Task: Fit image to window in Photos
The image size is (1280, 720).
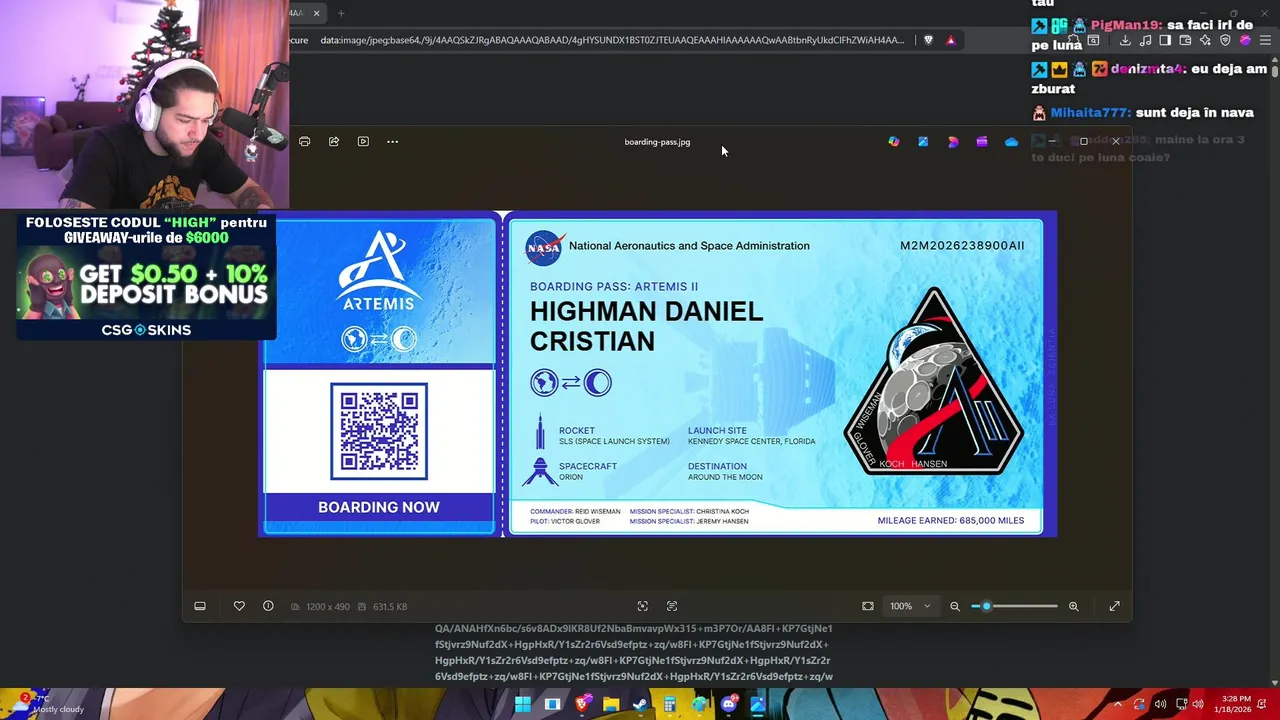Action: tap(868, 606)
